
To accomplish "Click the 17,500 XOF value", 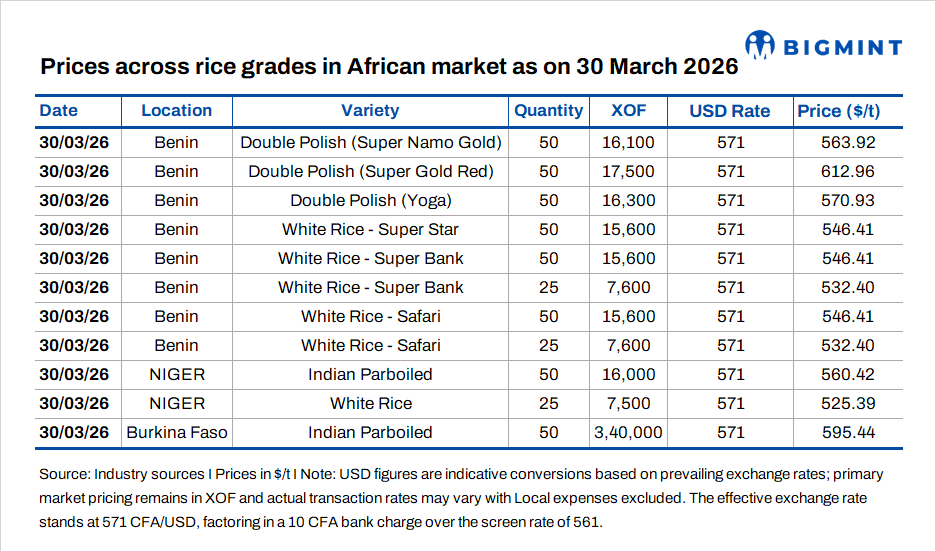I will coord(628,172).
